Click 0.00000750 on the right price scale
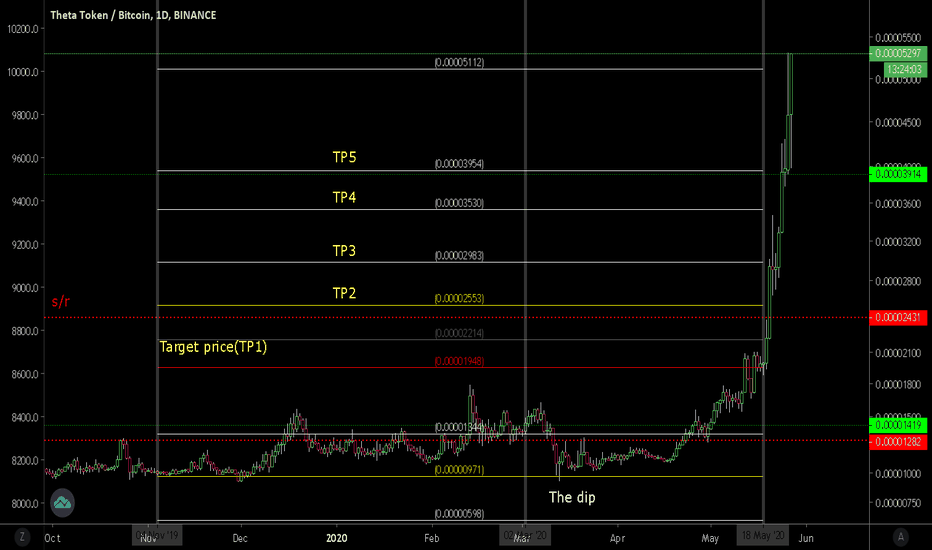 [x=898, y=503]
